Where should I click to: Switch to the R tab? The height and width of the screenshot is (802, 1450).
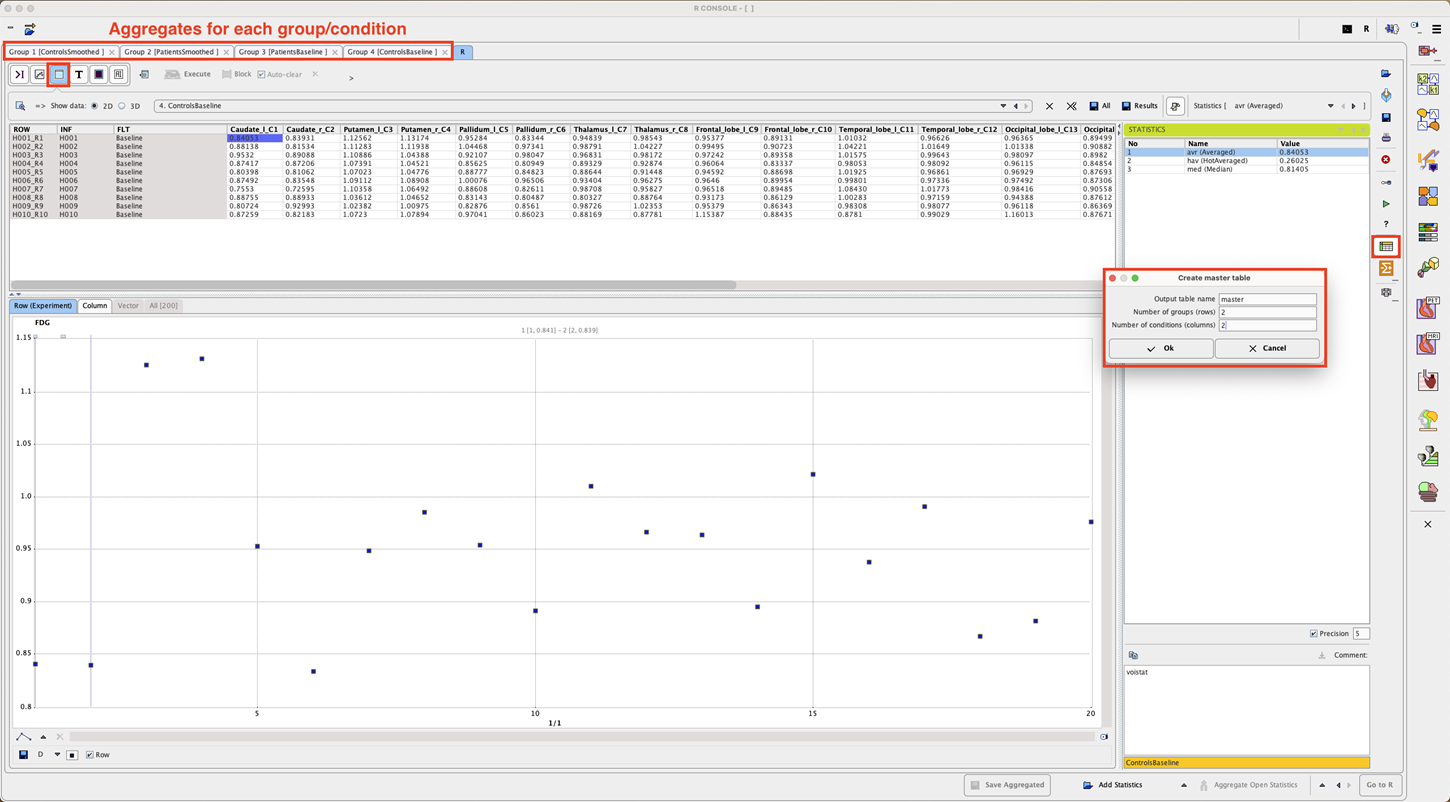[462, 52]
